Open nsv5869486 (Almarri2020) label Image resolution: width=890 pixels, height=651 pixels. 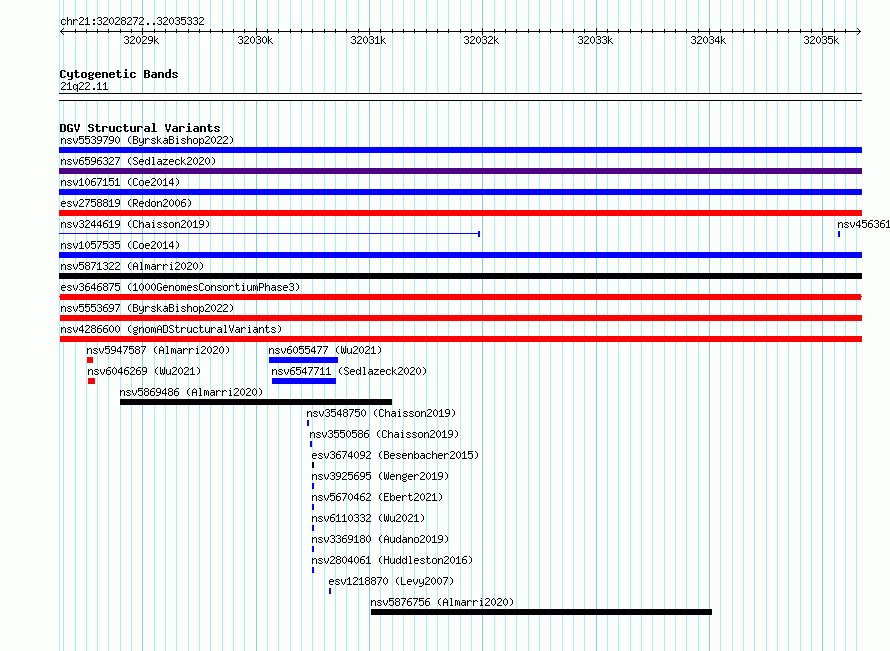191,392
